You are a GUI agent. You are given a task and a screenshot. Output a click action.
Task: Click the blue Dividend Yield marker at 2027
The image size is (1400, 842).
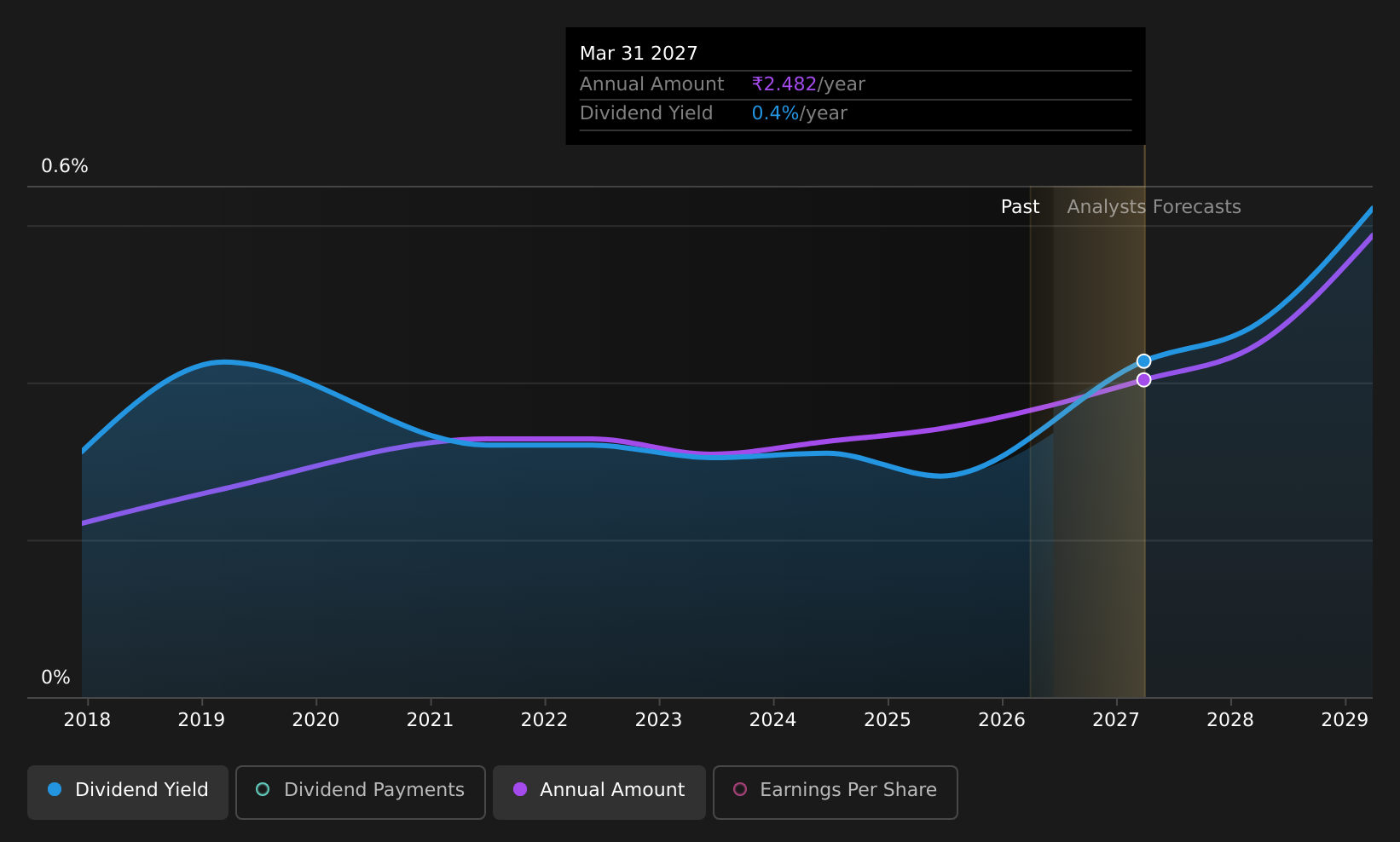pyautogui.click(x=1144, y=361)
